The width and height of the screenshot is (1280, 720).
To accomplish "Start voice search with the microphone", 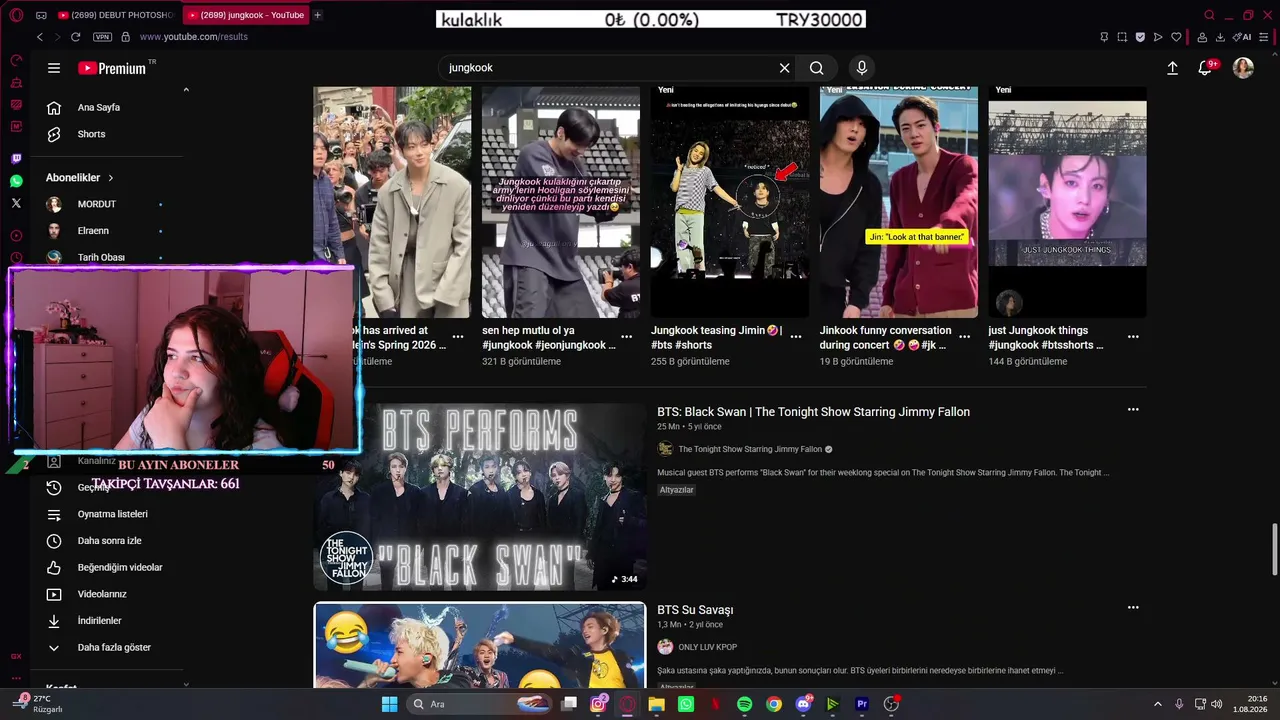I will pyautogui.click(x=862, y=68).
